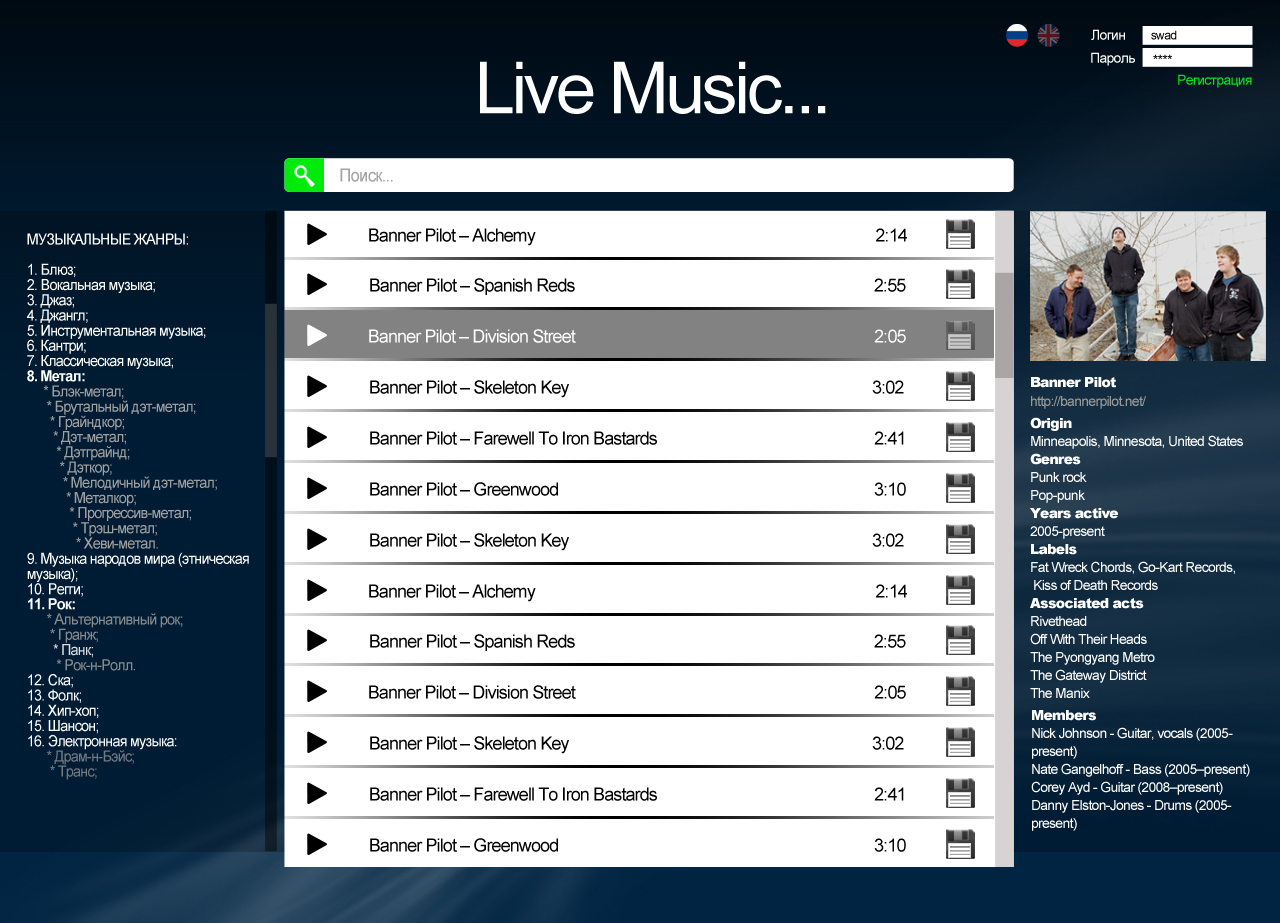Play the bottommost Greenwood track in the list

click(317, 845)
